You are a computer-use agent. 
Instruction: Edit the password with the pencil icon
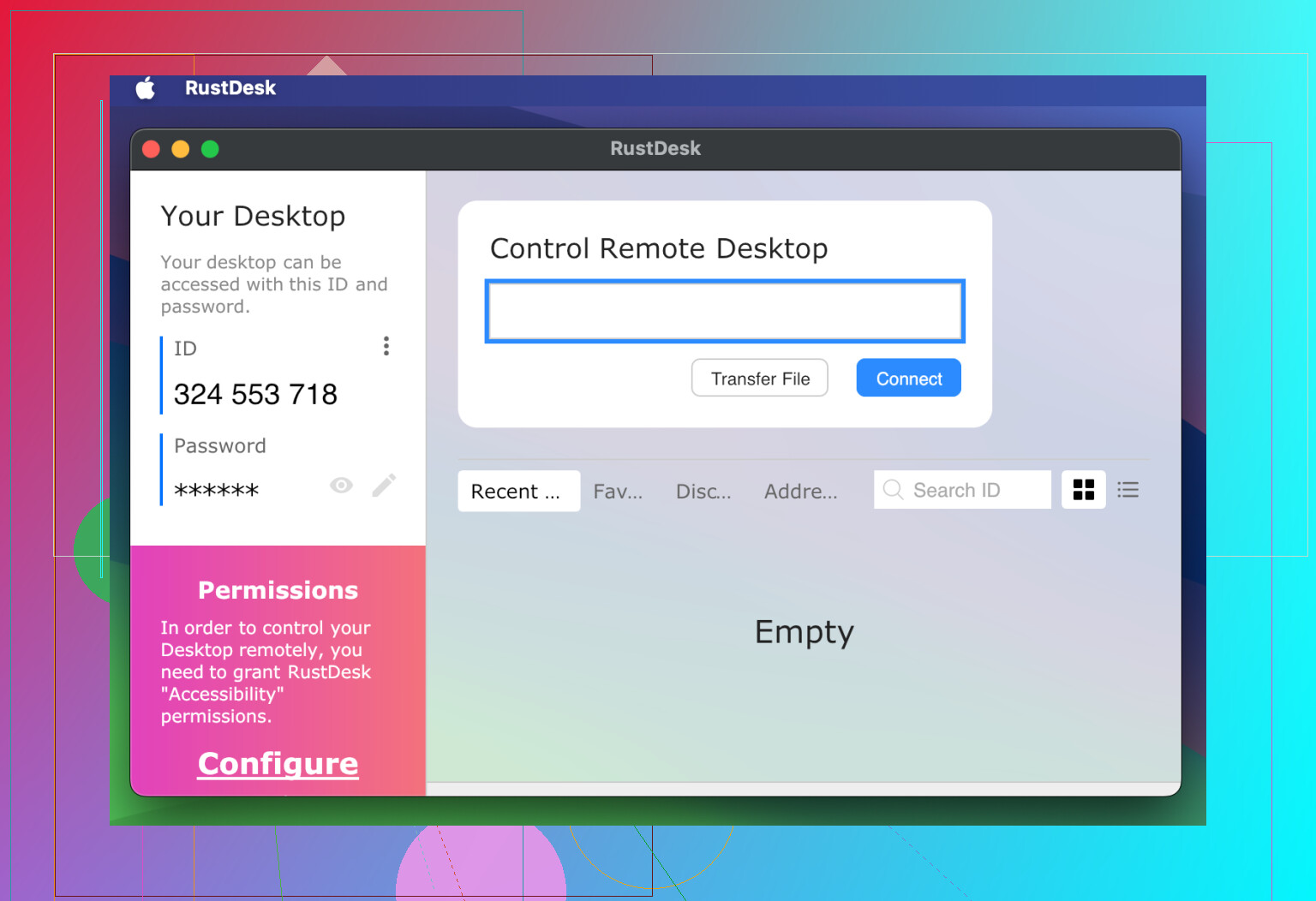point(384,486)
